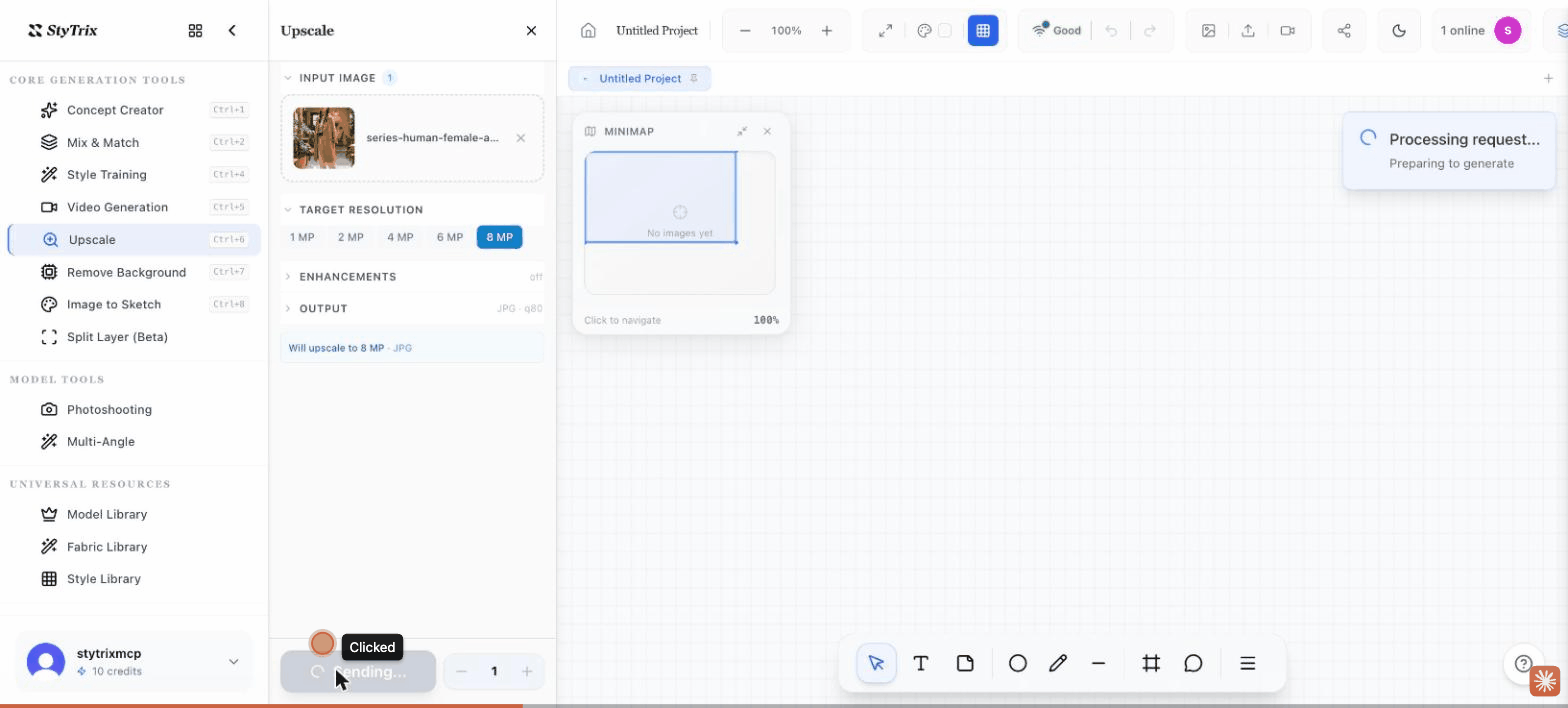
Task: Select 8 MP target resolution
Action: point(499,237)
